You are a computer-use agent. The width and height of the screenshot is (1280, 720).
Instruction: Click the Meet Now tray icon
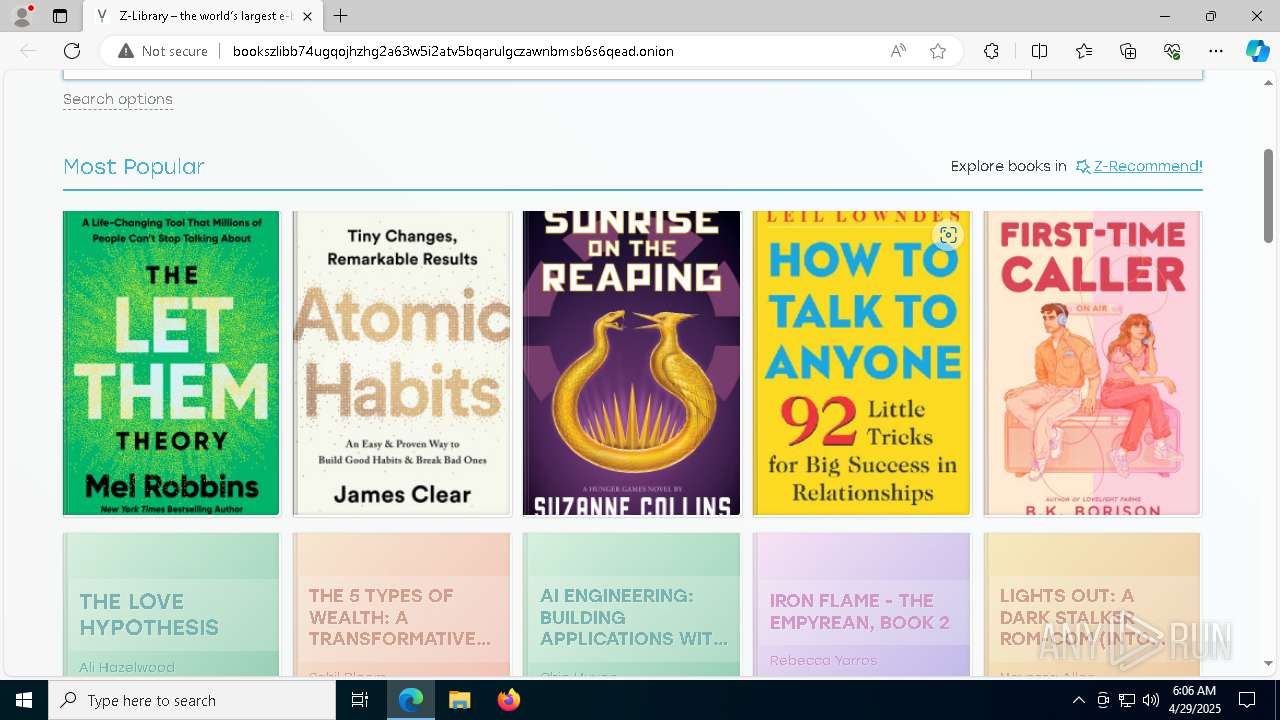[1103, 700]
